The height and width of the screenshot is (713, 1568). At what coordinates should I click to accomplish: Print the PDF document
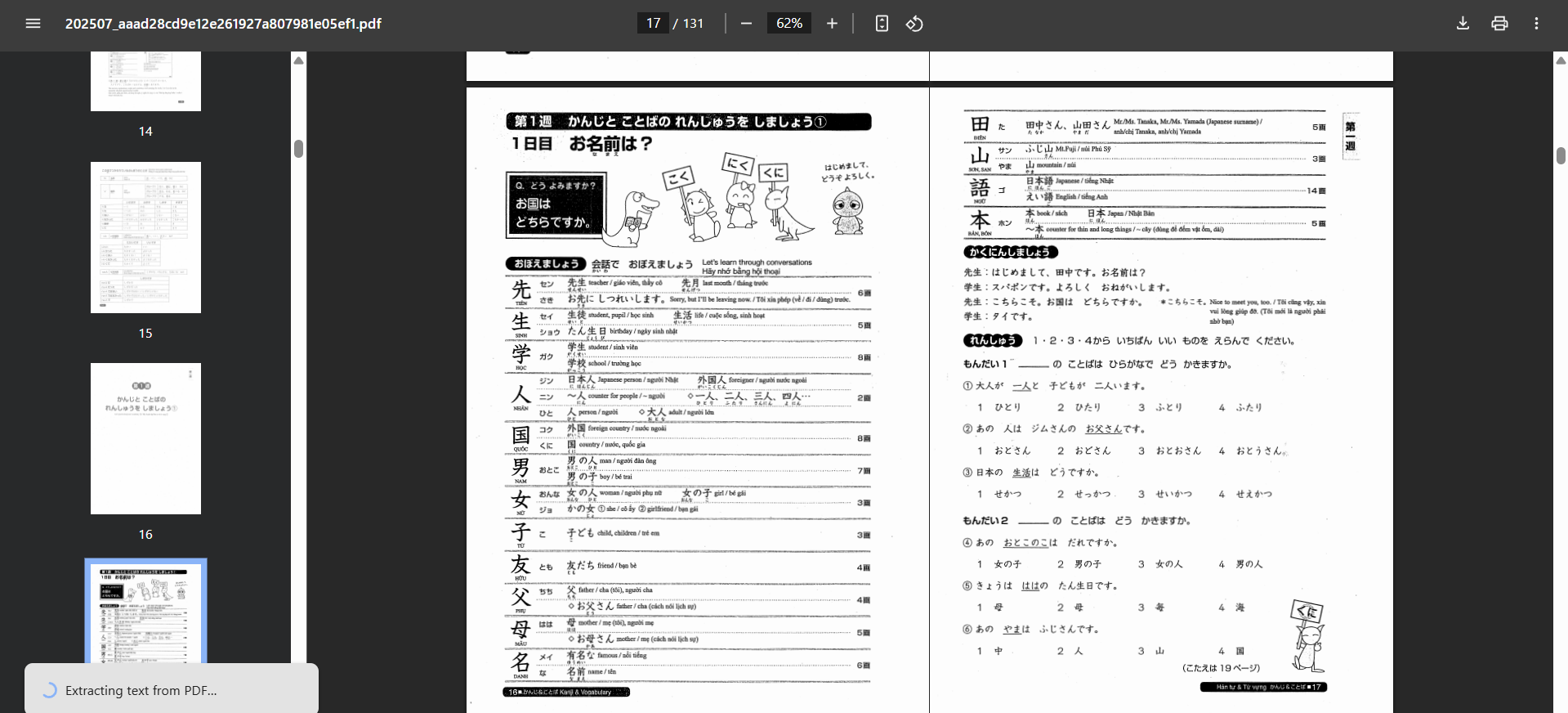pos(1499,24)
